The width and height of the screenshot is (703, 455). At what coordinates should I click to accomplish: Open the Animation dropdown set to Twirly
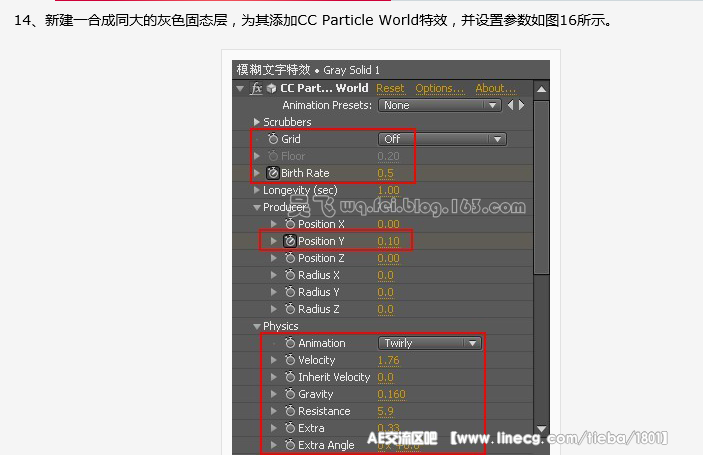pyautogui.click(x=430, y=343)
